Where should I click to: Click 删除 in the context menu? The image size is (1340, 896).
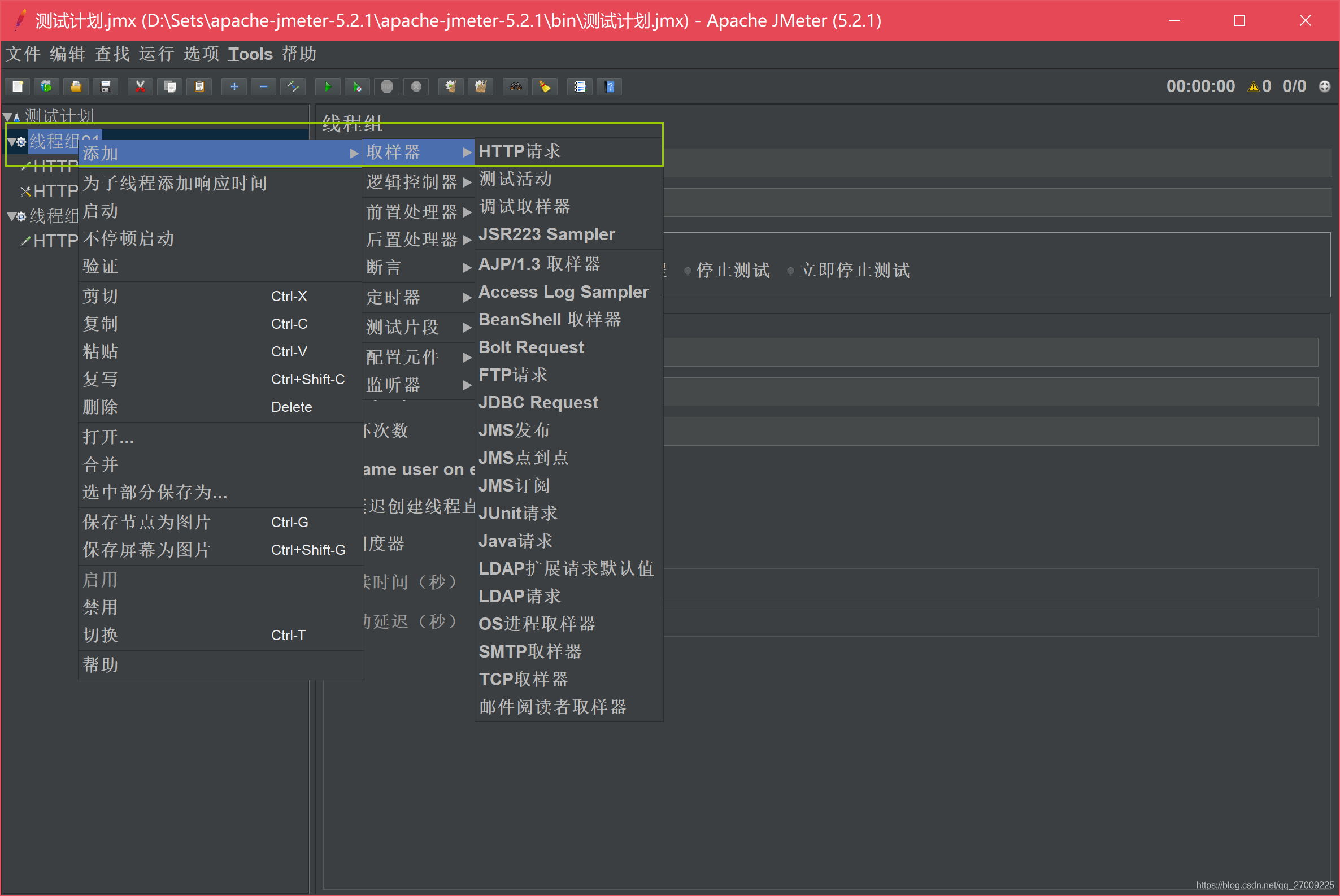tap(101, 407)
